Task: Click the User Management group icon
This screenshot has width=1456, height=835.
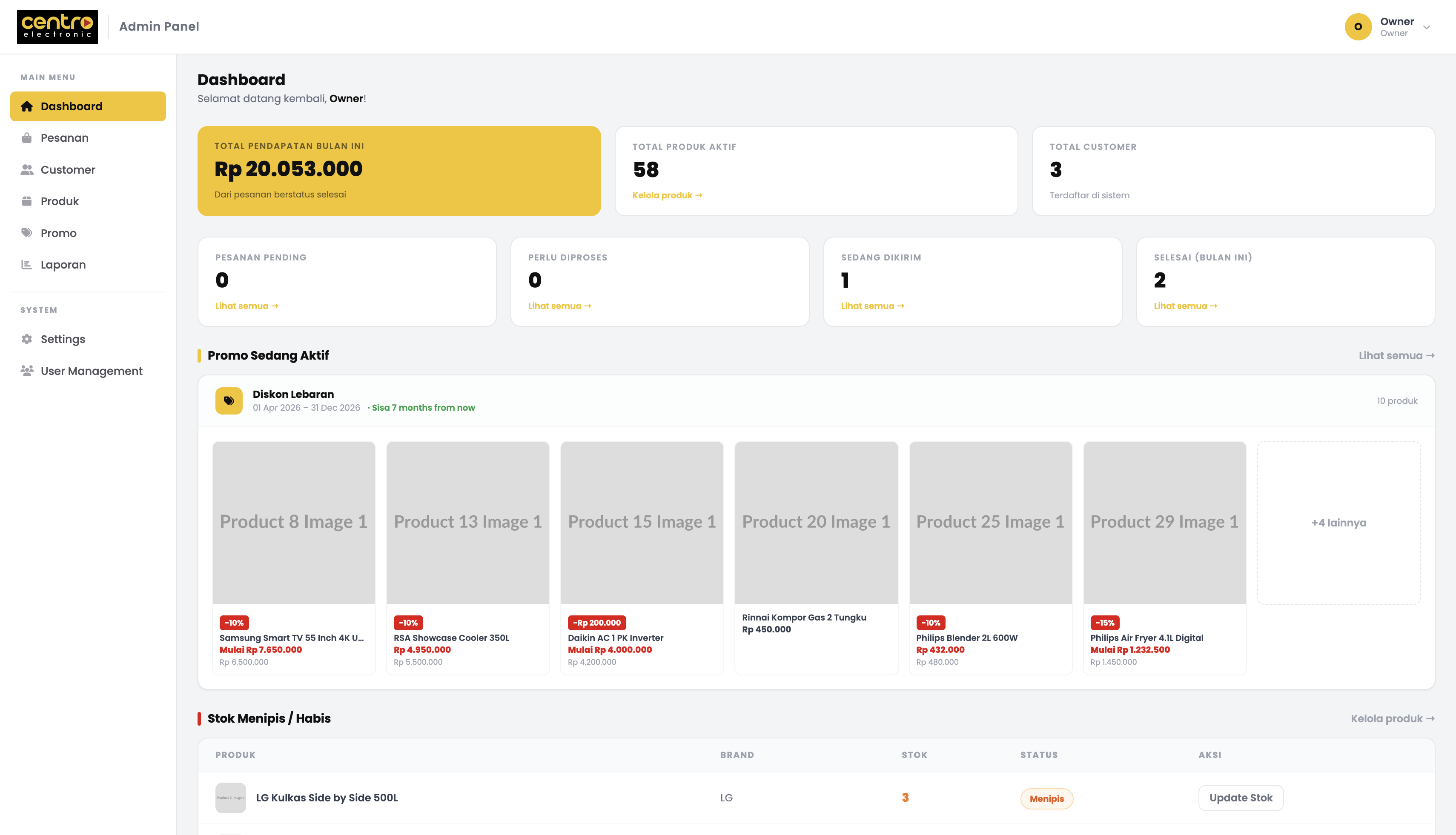Action: coord(26,371)
